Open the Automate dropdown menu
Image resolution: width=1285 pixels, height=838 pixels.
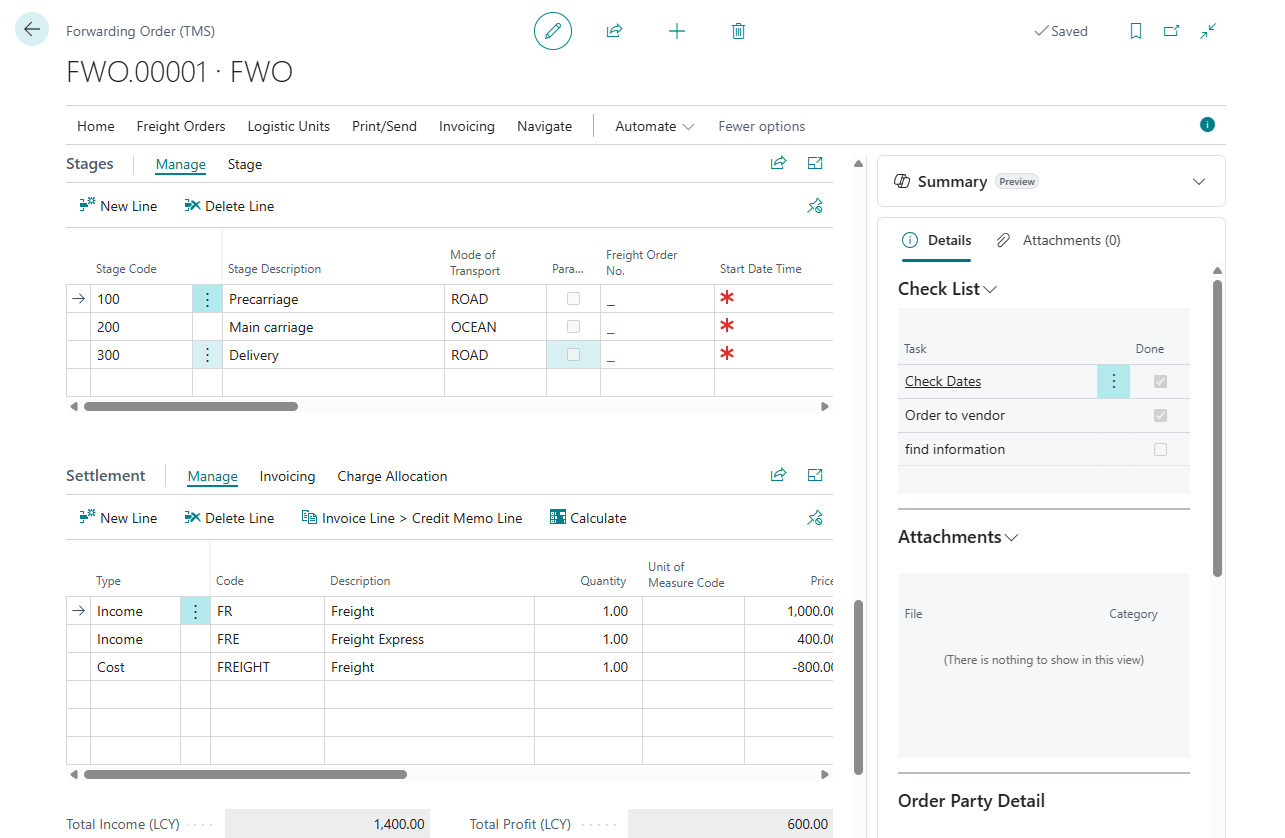[x=655, y=126]
